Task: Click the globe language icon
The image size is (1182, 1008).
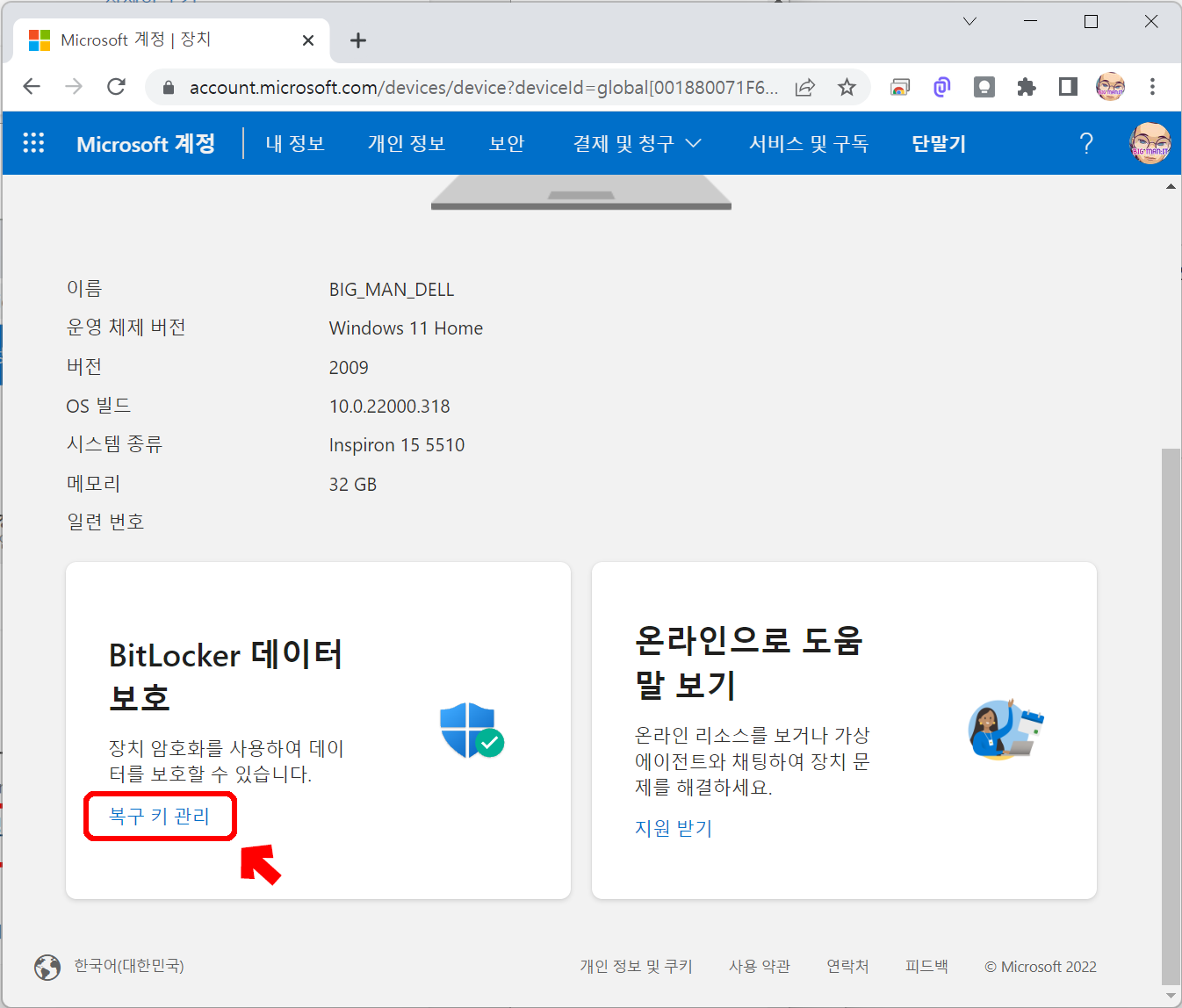Action: (x=47, y=967)
